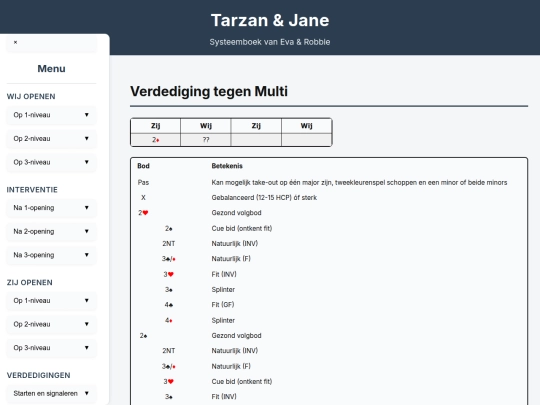Click the 3♥ 'Fit (INV)' bid
Image resolution: width=540 pixels, height=405 pixels.
(168, 274)
